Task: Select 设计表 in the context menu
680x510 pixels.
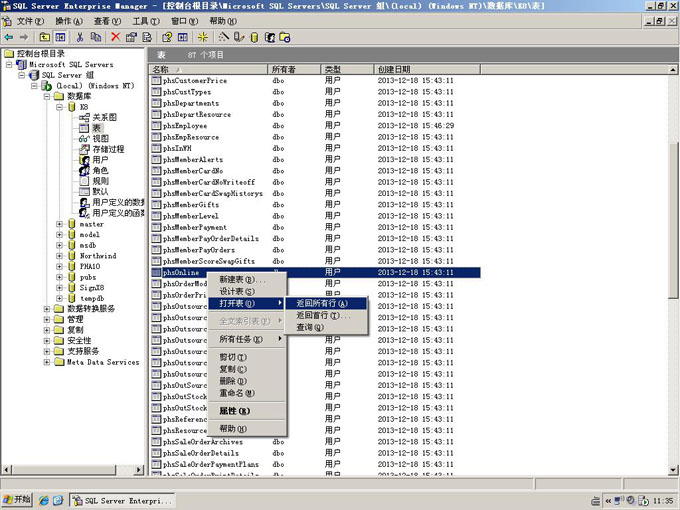Action: click(235, 291)
